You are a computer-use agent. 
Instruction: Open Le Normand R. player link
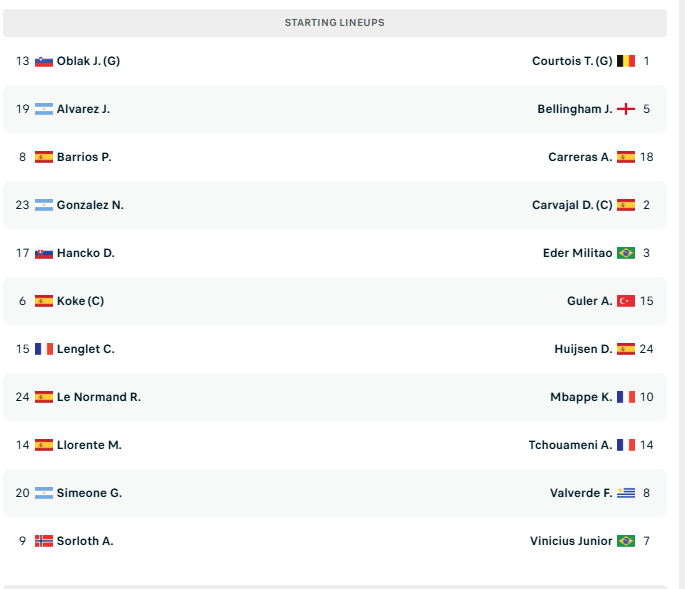click(99, 397)
